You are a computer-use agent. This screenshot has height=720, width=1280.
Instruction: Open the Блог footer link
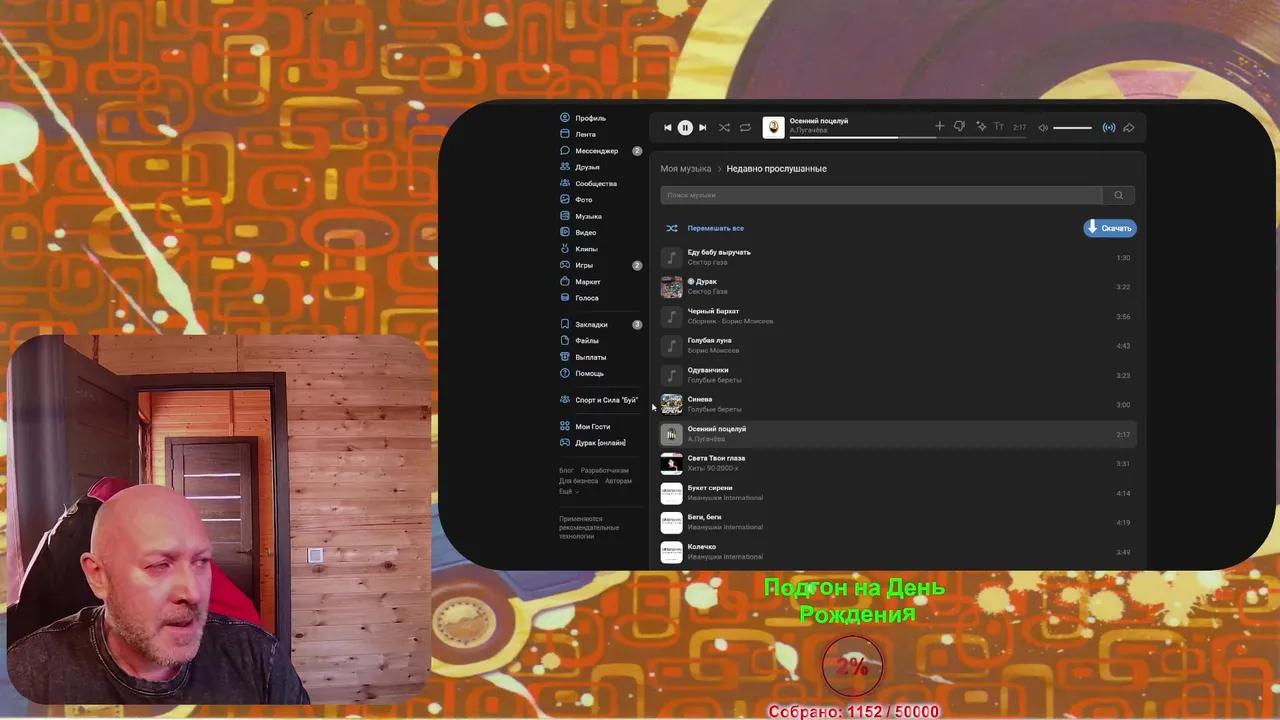[566, 470]
